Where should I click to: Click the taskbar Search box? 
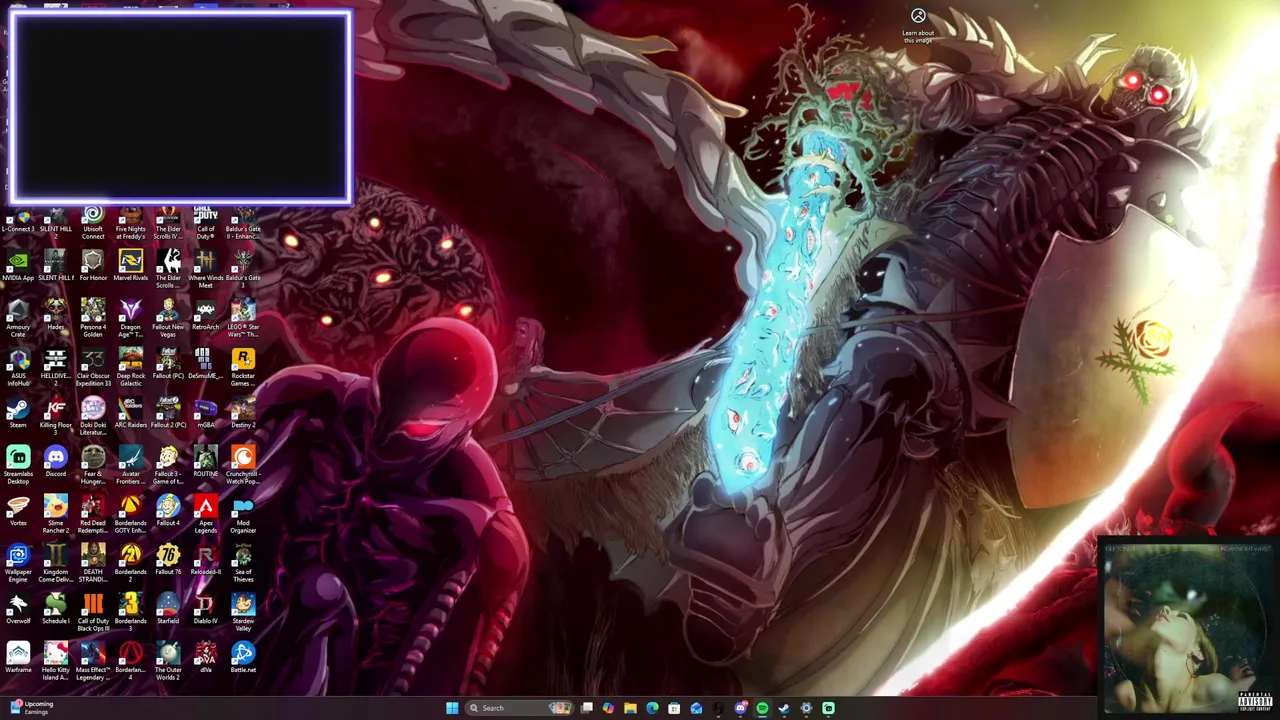[521, 708]
